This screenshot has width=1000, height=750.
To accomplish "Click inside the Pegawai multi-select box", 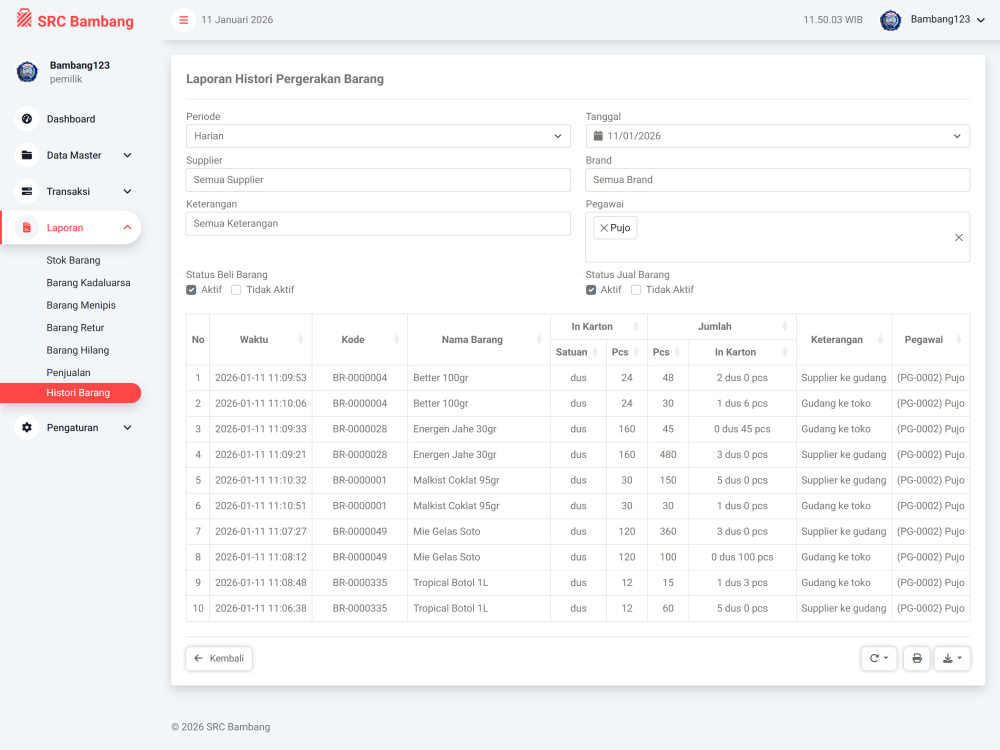I will pos(777,237).
